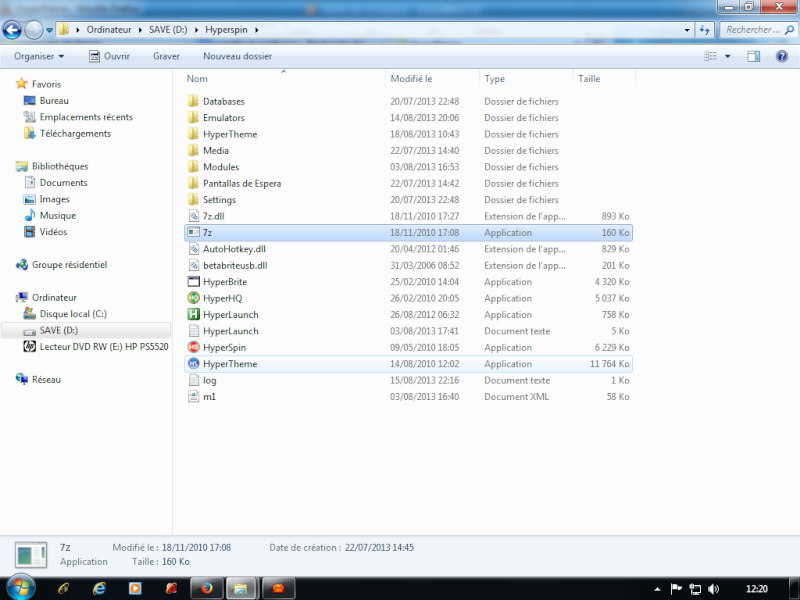The image size is (800, 600).
Task: Click SAVE (D:) in the address bar
Action: [x=168, y=30]
